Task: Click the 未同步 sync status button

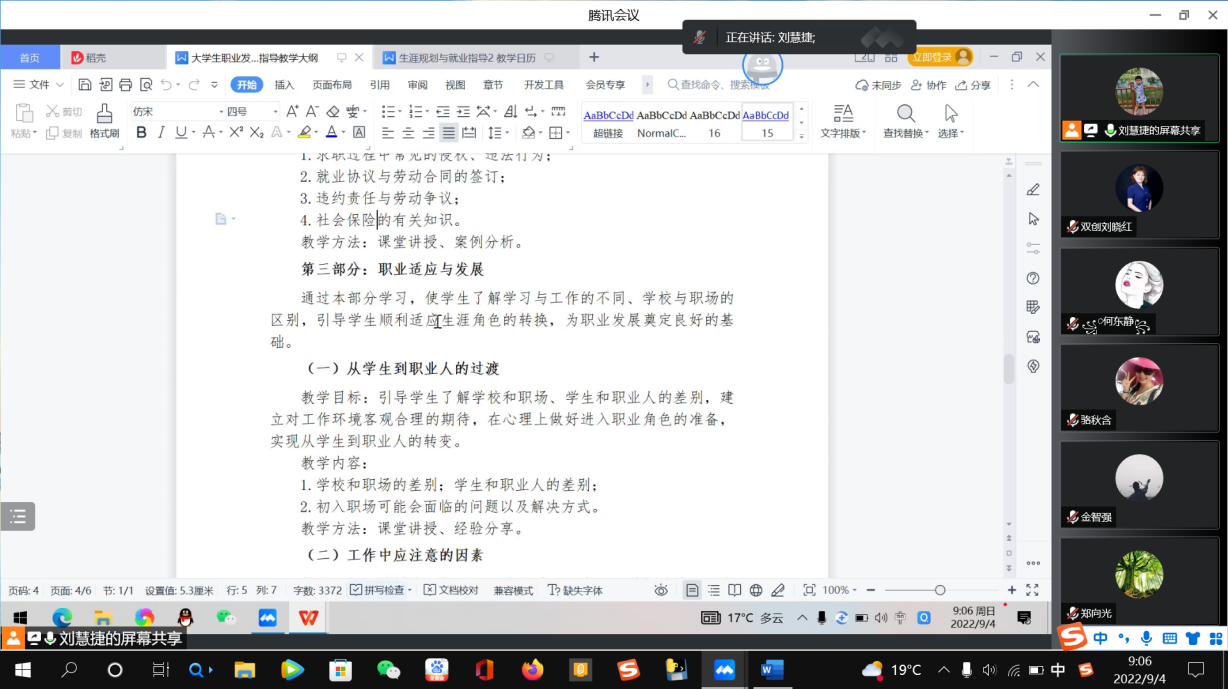Action: click(x=878, y=85)
